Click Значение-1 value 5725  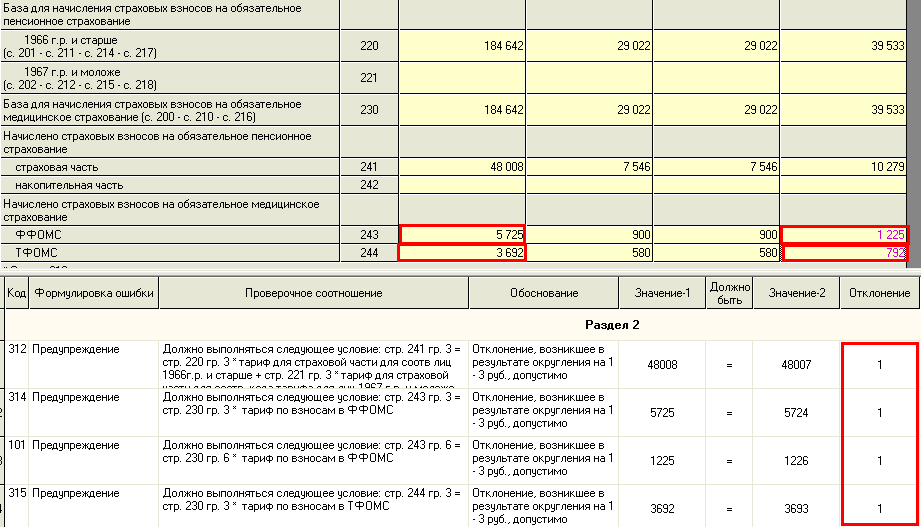click(662, 413)
